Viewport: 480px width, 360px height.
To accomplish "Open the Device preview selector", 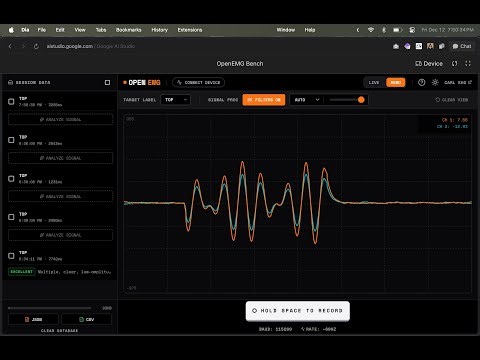I will [x=429, y=63].
